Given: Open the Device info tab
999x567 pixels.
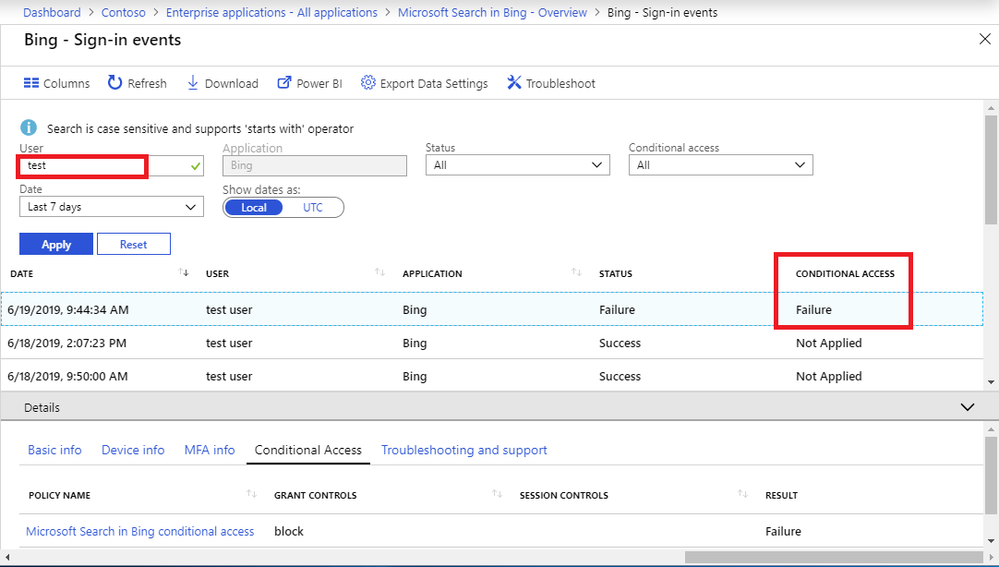Looking at the screenshot, I should point(133,450).
